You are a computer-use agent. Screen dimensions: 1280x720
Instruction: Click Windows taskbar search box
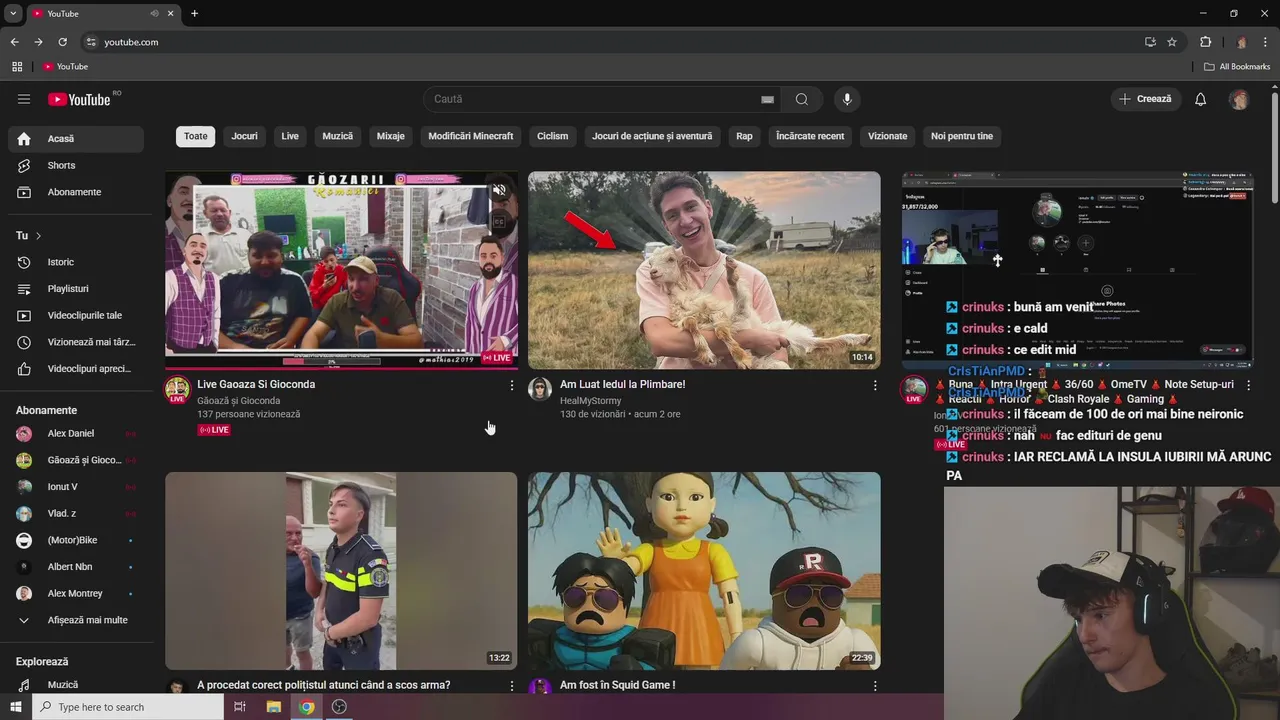(x=128, y=707)
